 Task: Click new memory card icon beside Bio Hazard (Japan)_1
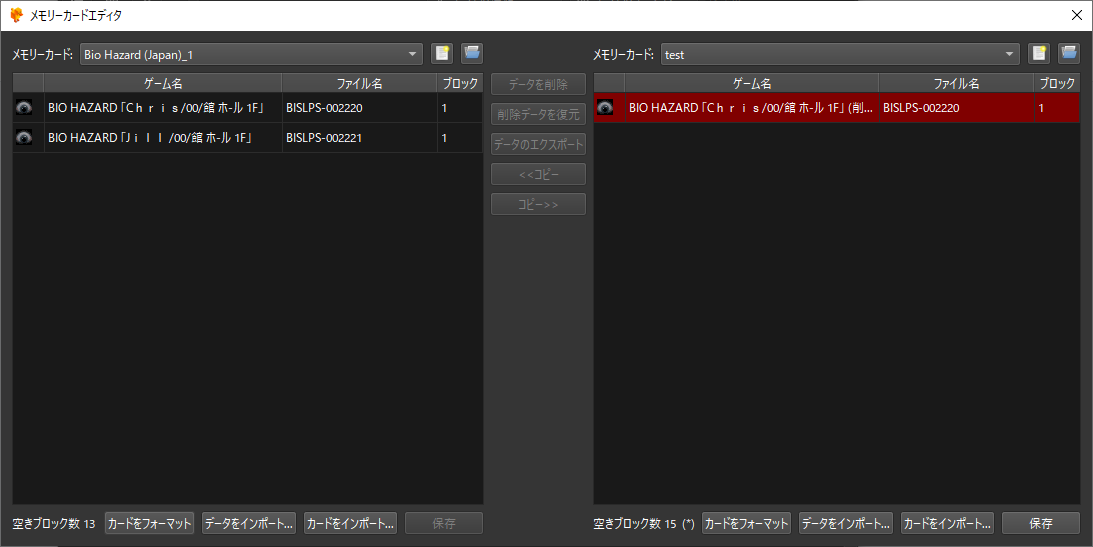[442, 54]
